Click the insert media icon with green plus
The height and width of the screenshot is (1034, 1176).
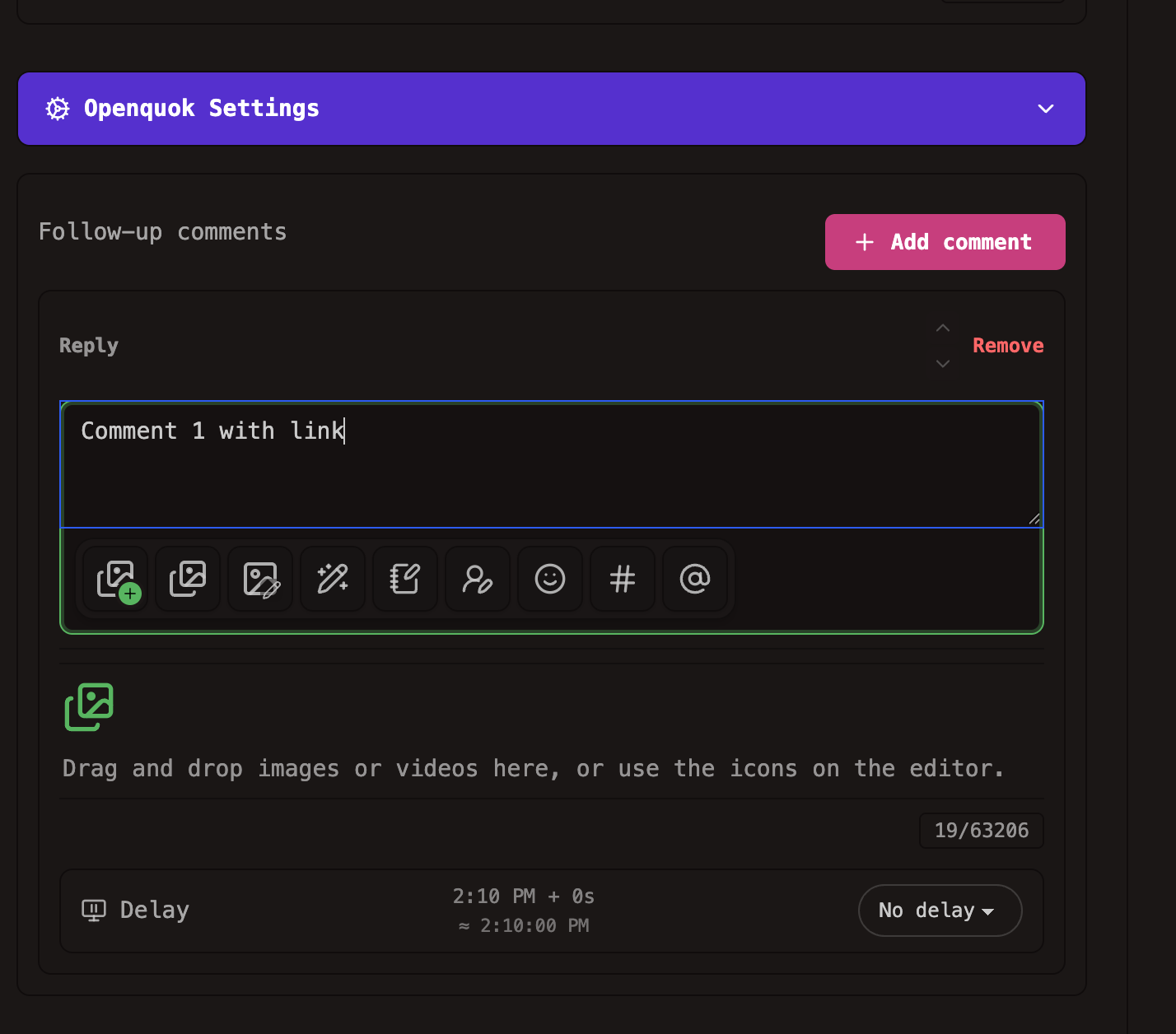tap(116, 580)
